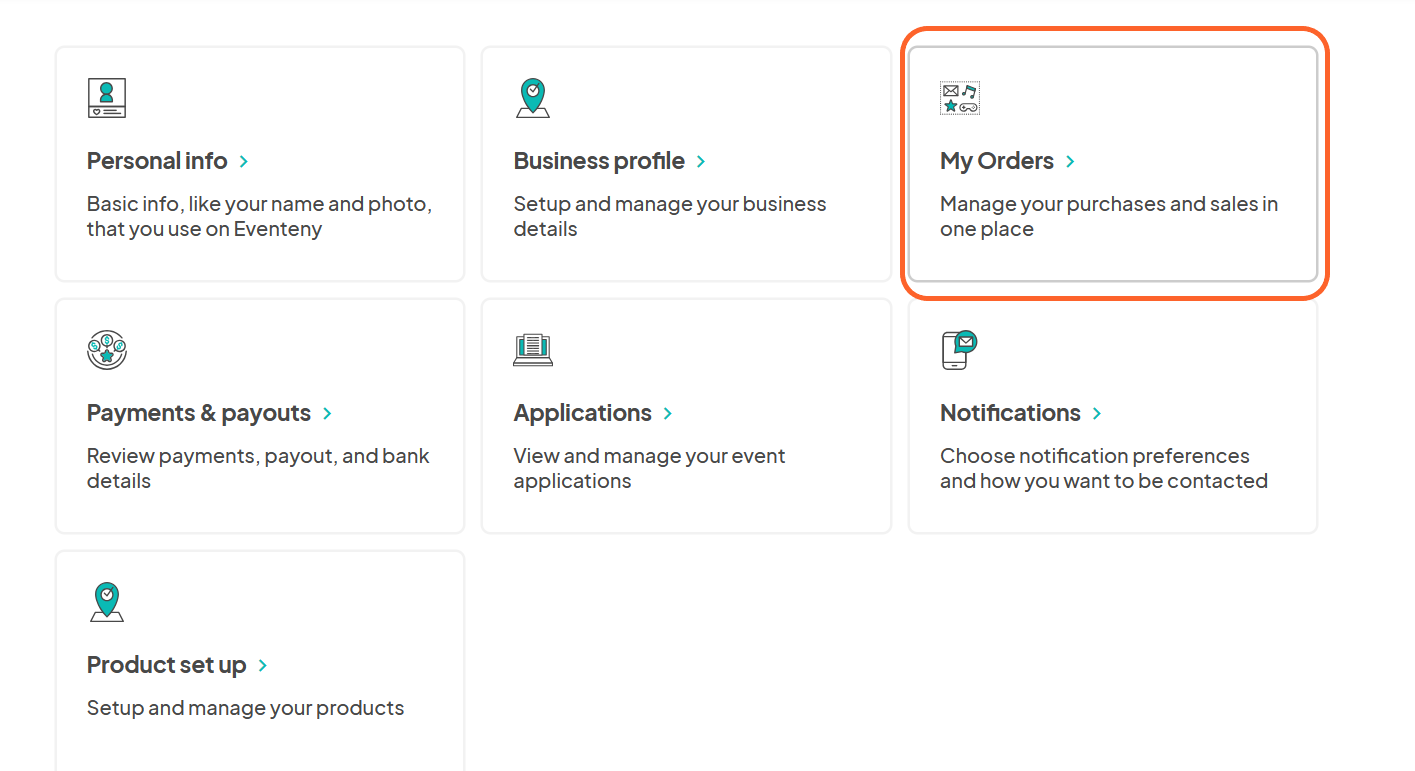The width and height of the screenshot is (1415, 771).
Task: Click the Notifications phone message icon
Action: click(960, 350)
